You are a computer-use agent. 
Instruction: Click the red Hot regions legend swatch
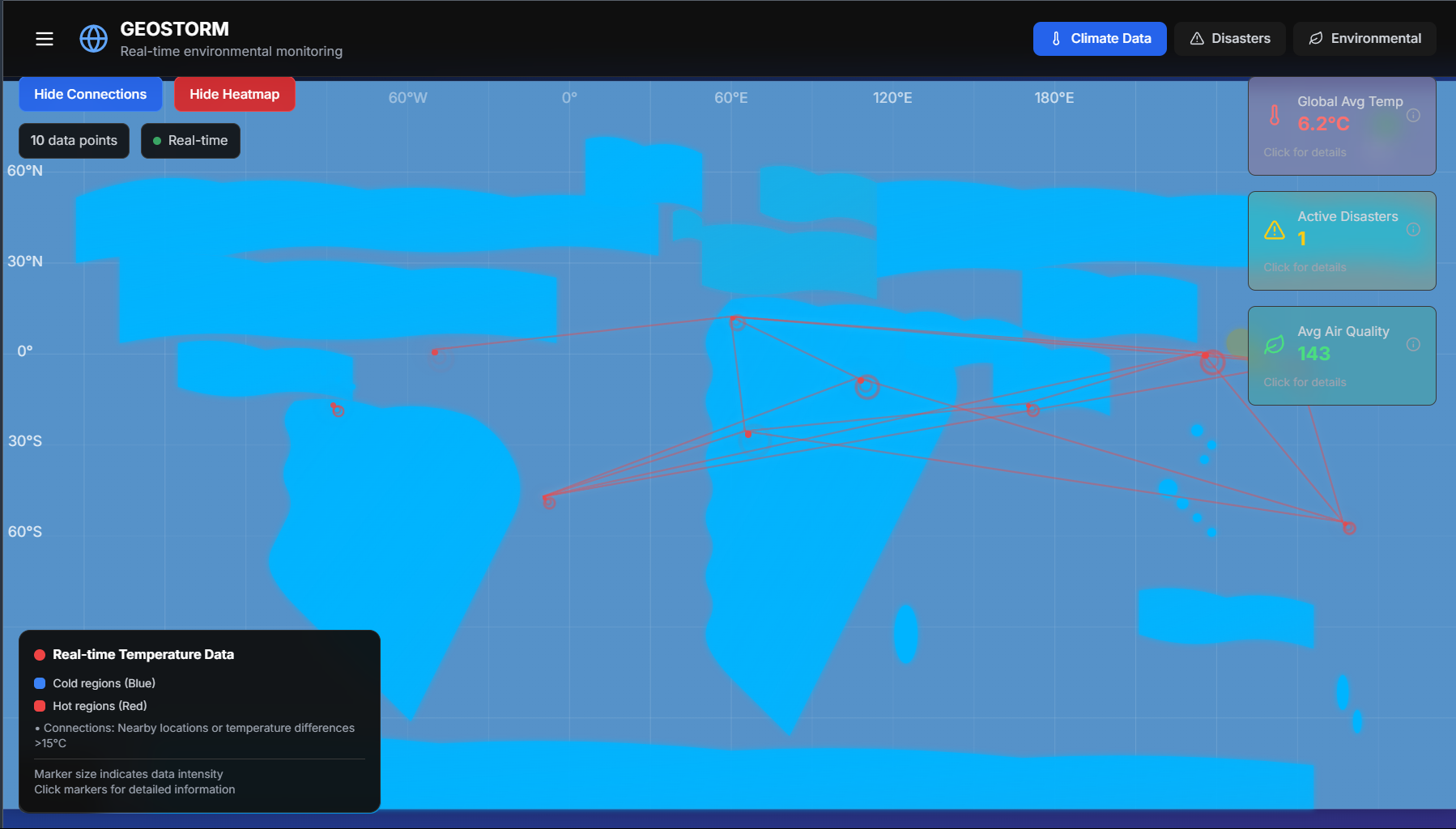(40, 706)
